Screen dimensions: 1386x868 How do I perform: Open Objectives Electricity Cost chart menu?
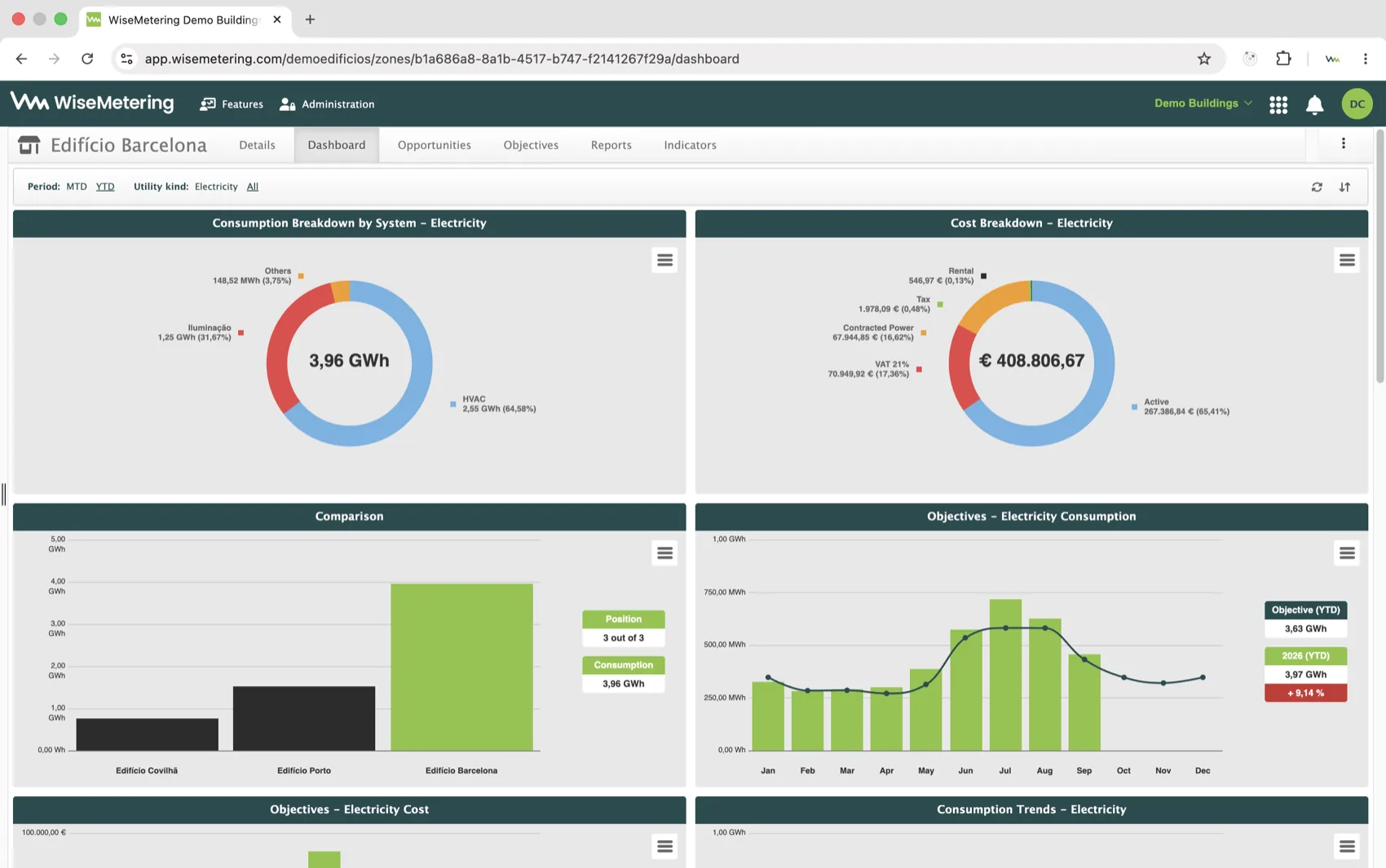tap(664, 847)
